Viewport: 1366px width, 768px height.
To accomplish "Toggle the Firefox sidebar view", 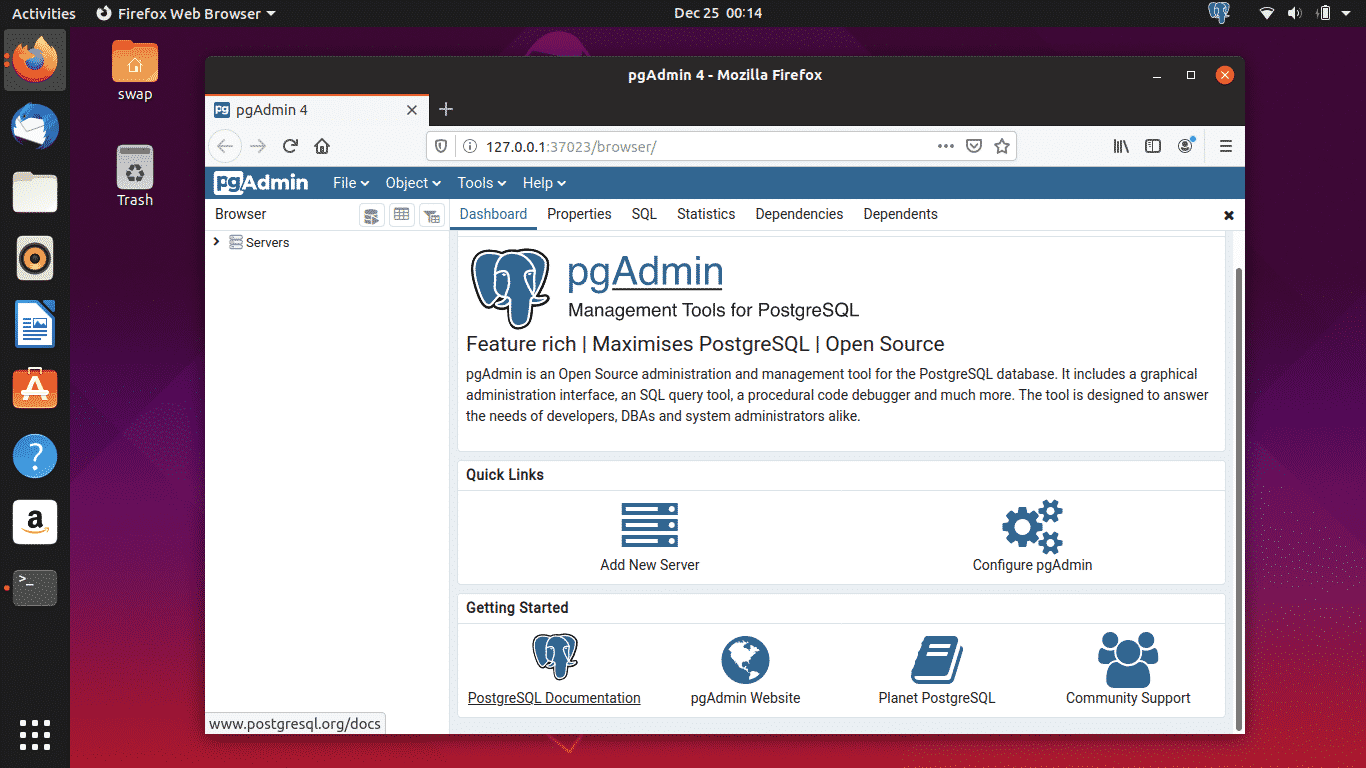I will tap(1153, 146).
